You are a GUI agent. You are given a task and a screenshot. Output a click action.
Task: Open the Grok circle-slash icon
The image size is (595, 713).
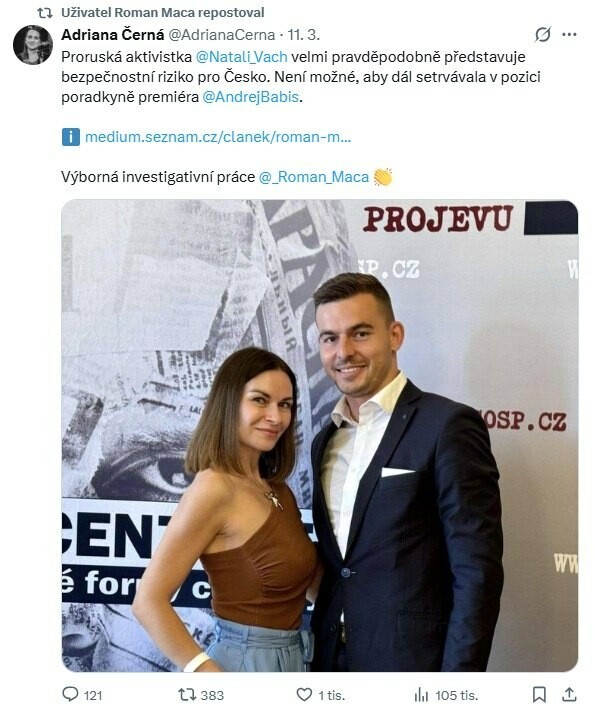click(x=543, y=35)
